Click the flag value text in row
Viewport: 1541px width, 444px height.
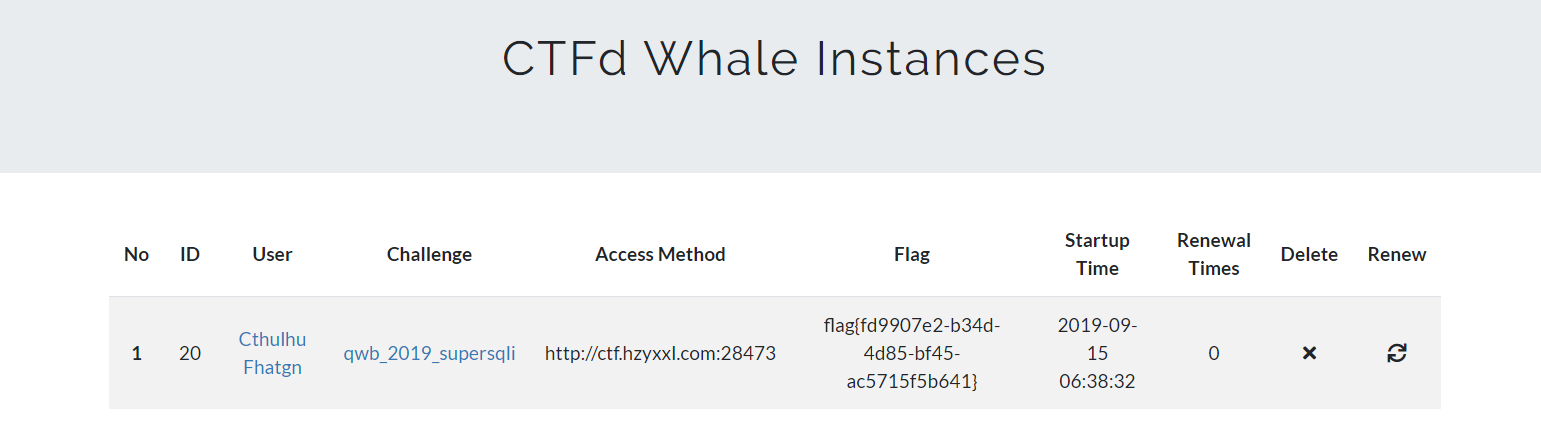[x=911, y=353]
